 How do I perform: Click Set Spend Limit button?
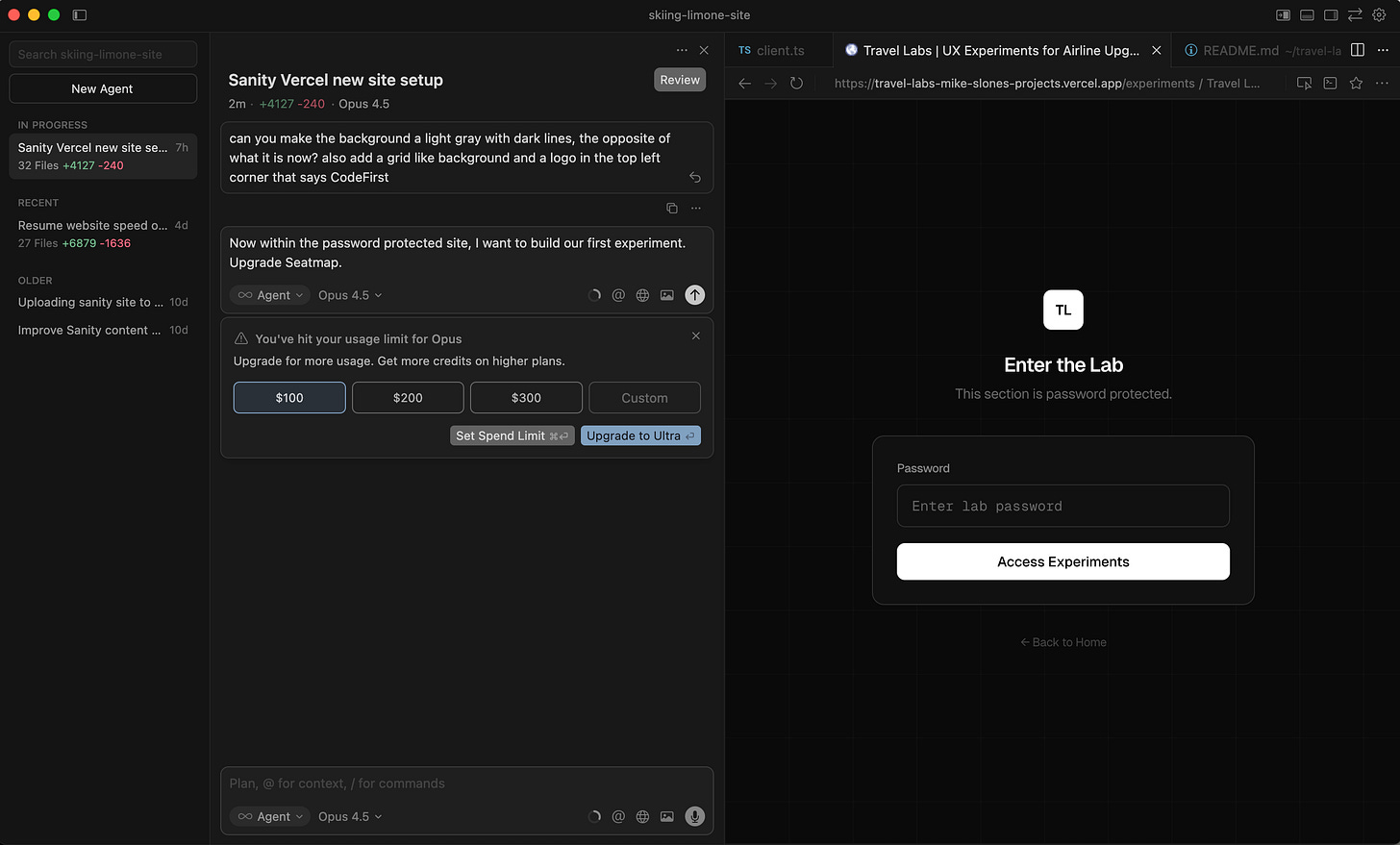(x=512, y=435)
